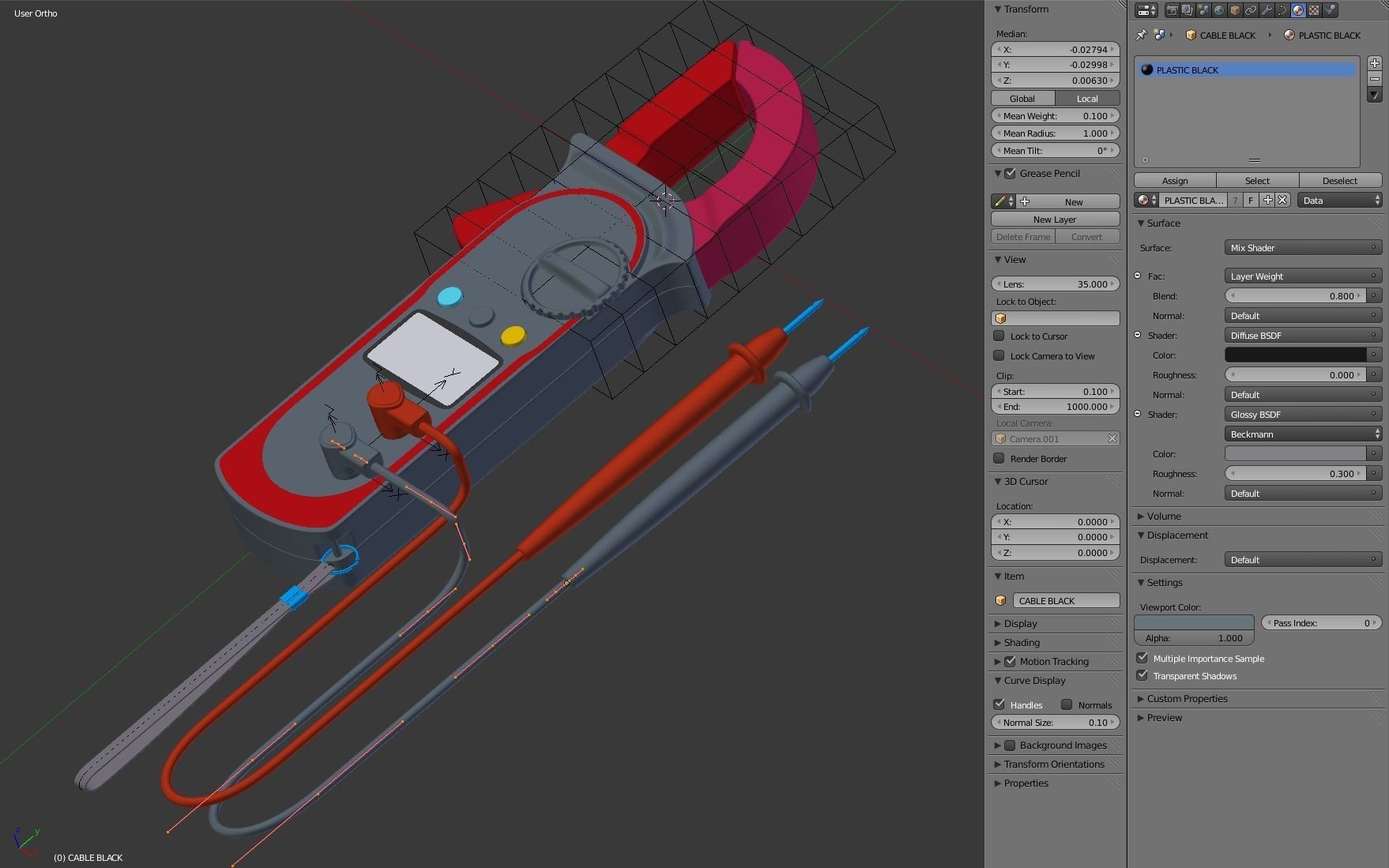Click the Assign button for the material
The image size is (1389, 868).
pyautogui.click(x=1175, y=180)
